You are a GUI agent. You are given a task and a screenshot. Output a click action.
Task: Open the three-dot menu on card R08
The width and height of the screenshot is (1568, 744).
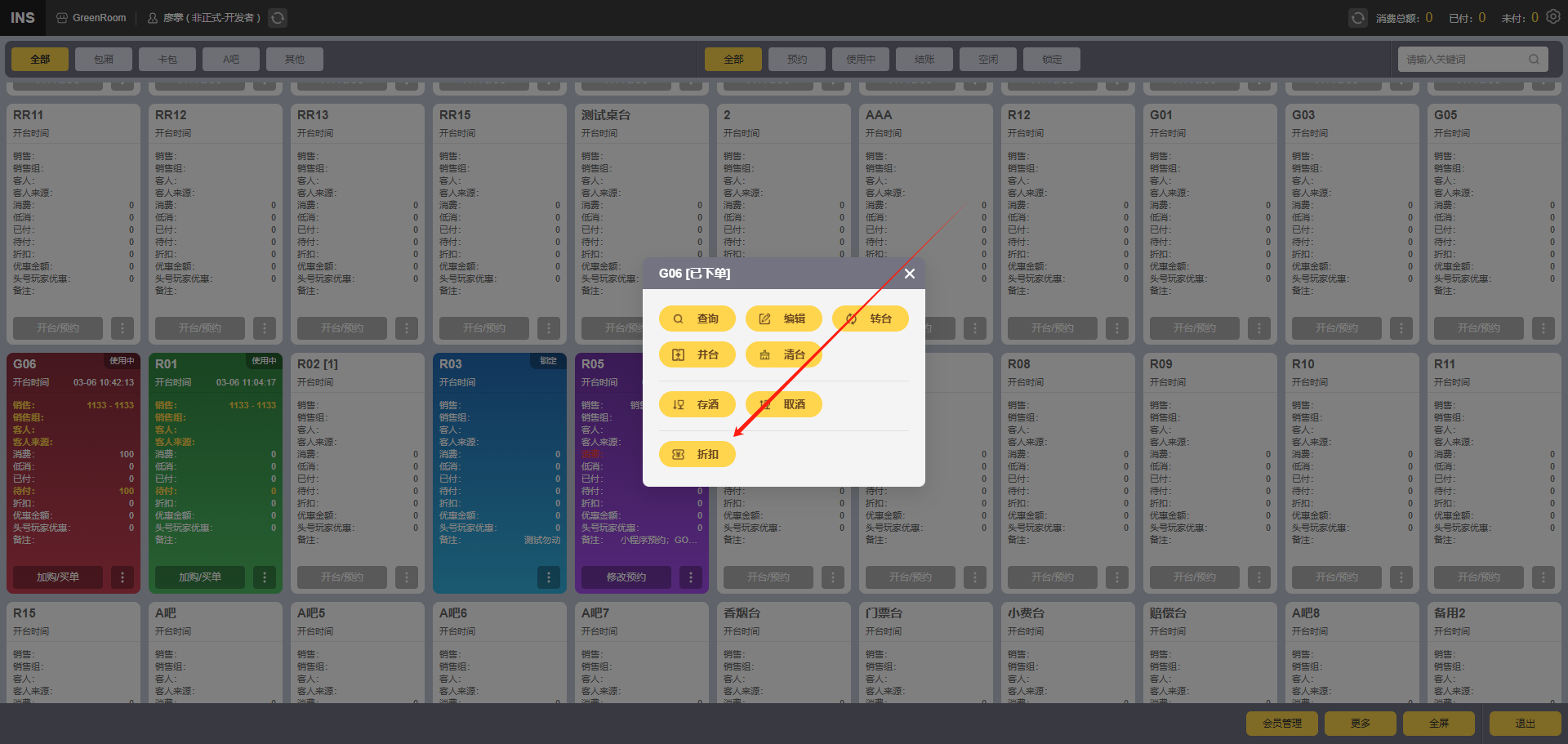tap(1117, 577)
